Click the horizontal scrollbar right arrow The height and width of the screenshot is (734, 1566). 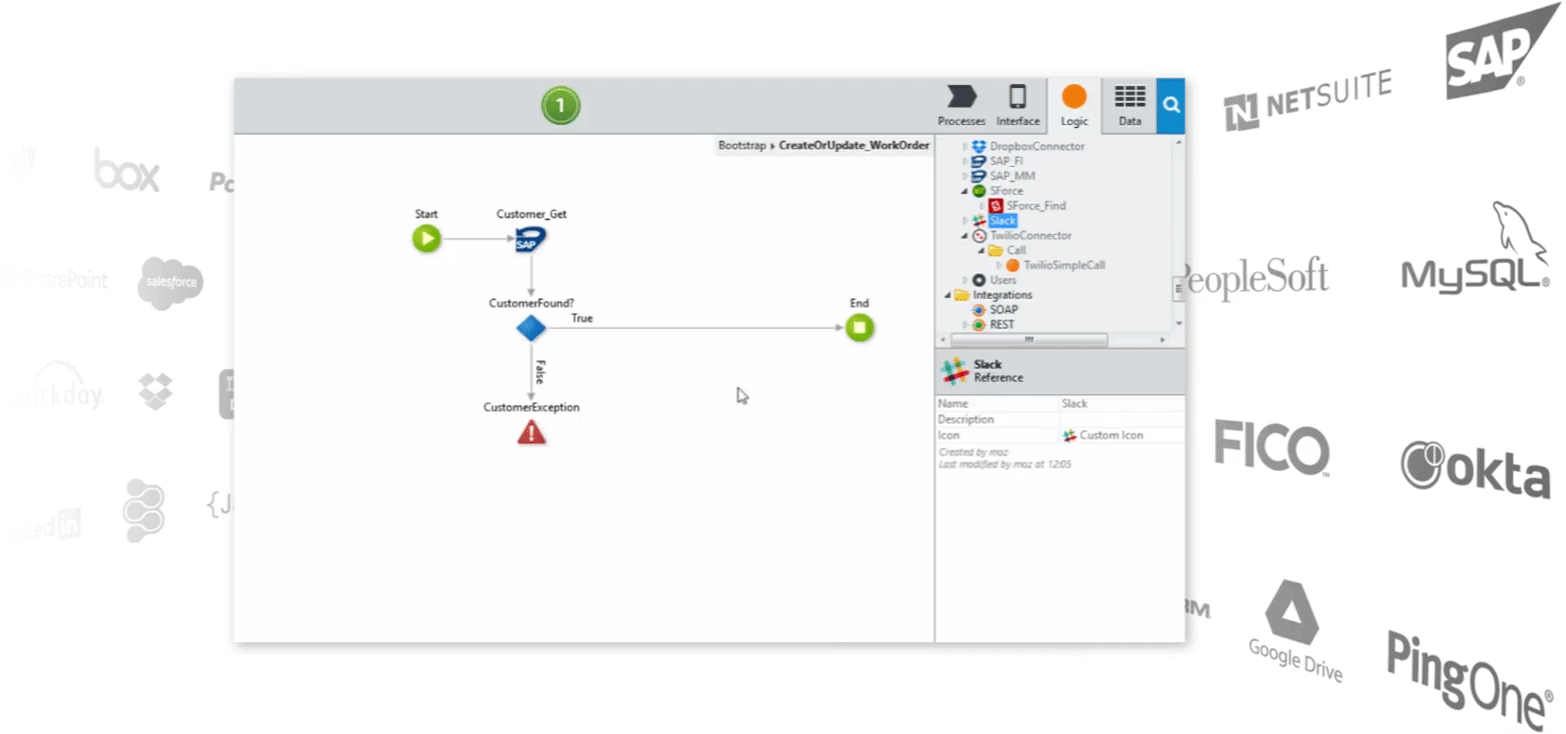point(1162,340)
